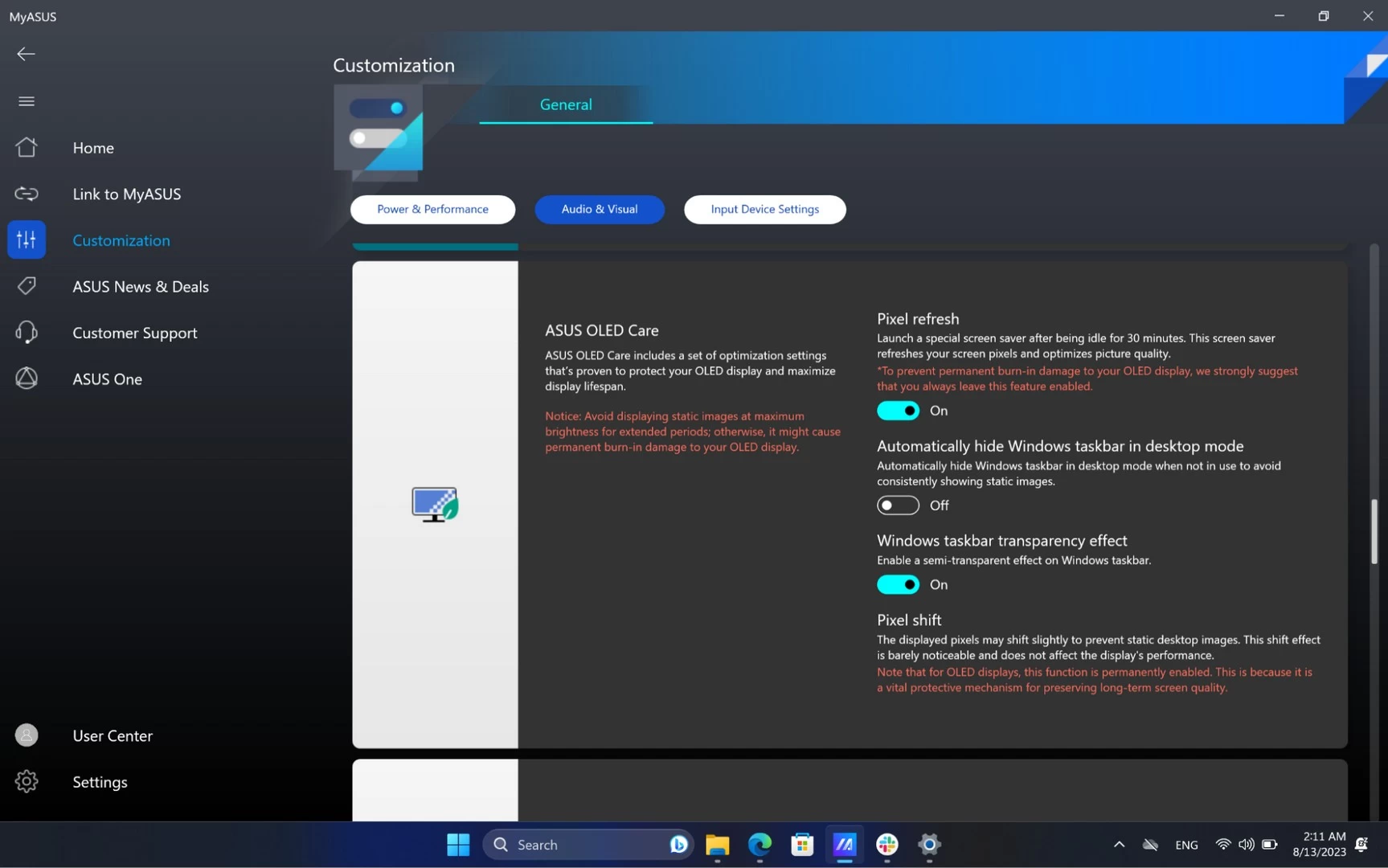Click the OneDrive cloud tray icon
This screenshot has height=868, width=1388.
click(x=1150, y=845)
